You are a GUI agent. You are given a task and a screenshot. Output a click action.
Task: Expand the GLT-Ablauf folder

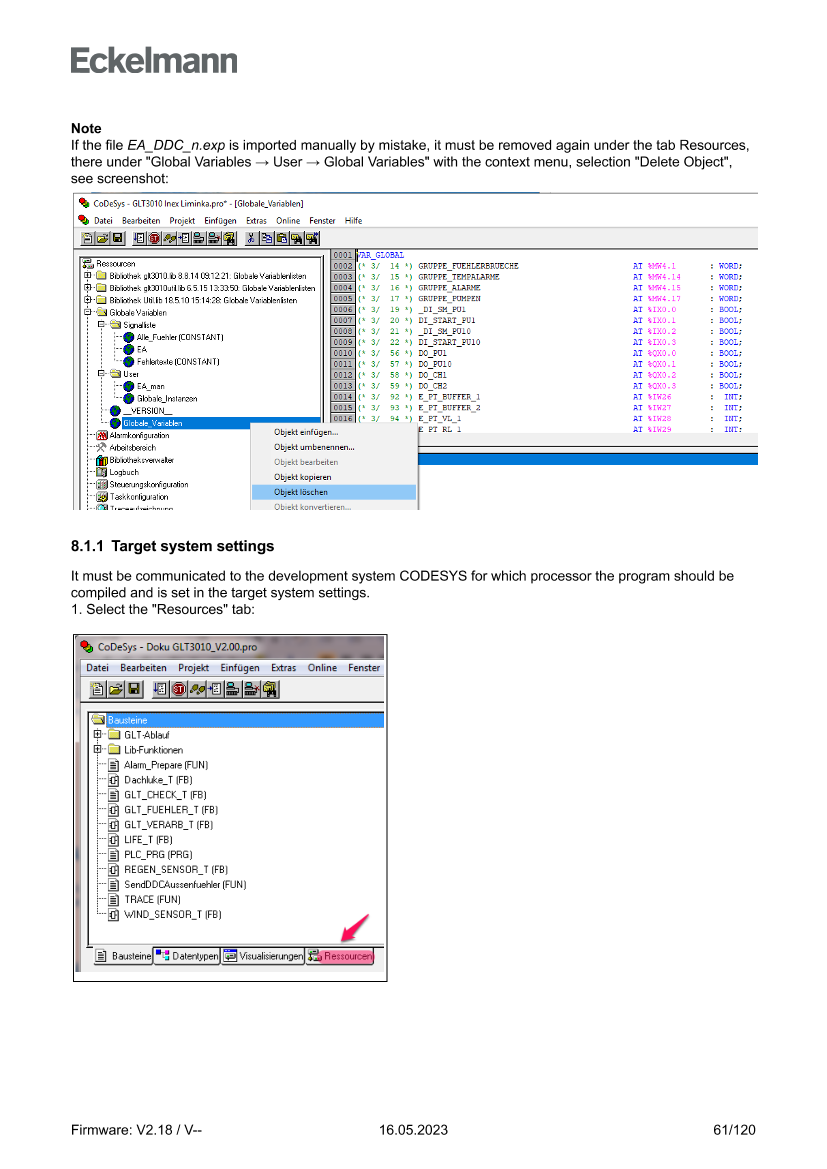coord(98,735)
